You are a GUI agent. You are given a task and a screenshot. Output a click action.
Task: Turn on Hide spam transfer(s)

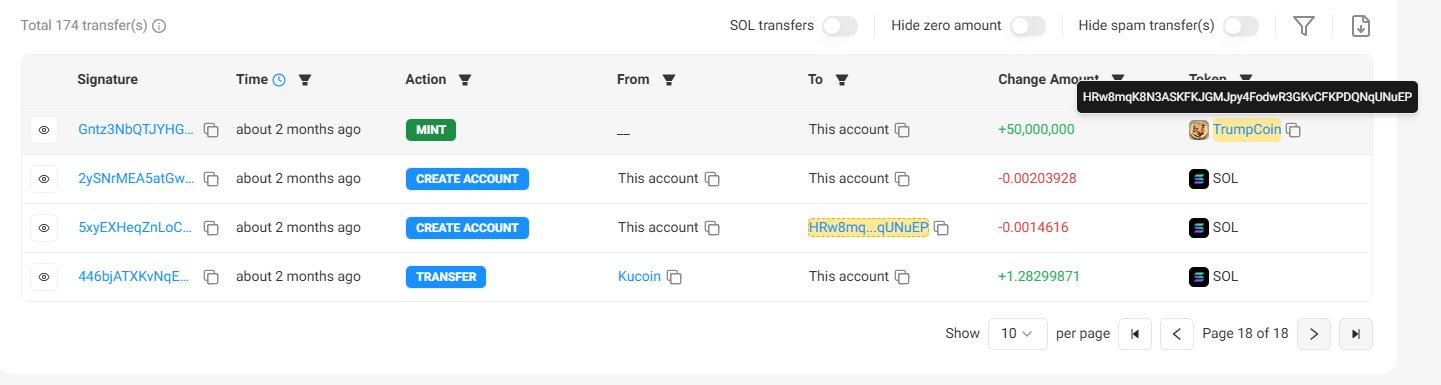1241,27
